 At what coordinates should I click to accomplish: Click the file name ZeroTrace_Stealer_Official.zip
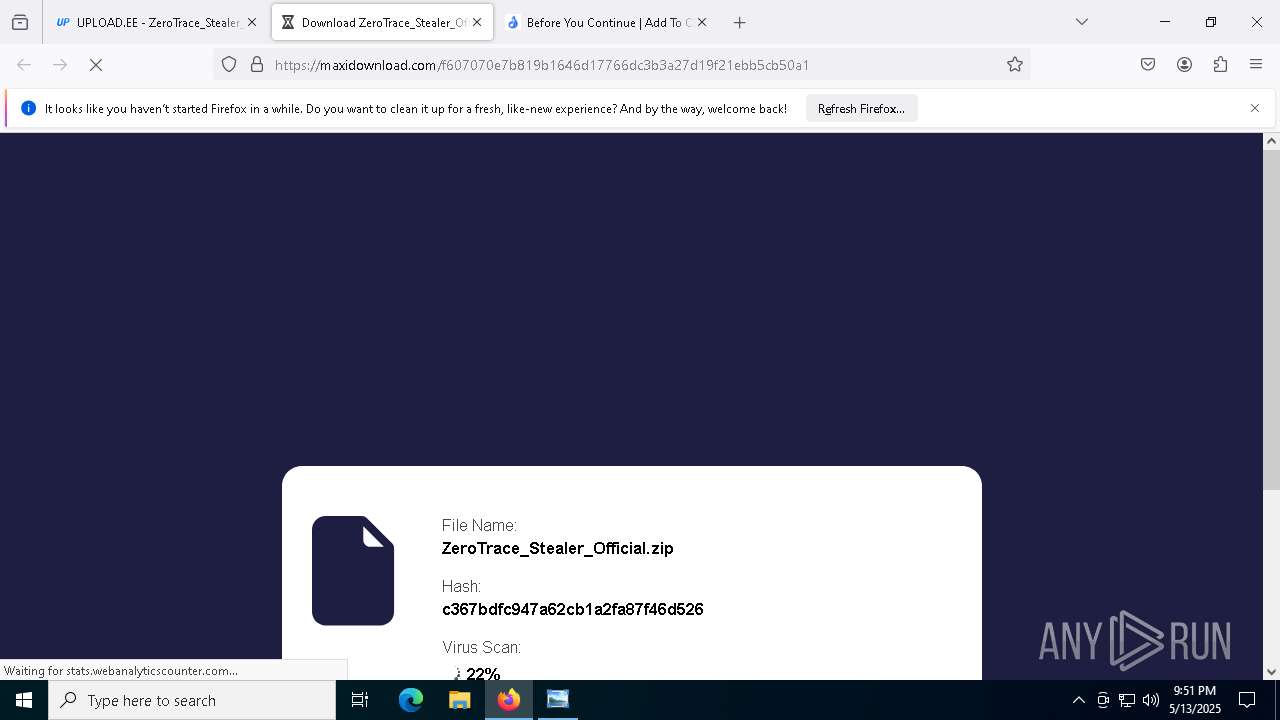coord(557,548)
